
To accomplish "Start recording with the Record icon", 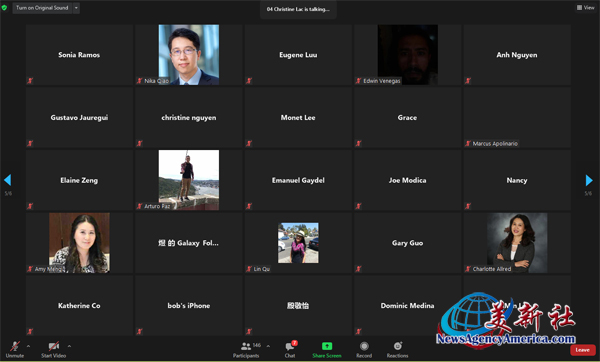I will 364,346.
